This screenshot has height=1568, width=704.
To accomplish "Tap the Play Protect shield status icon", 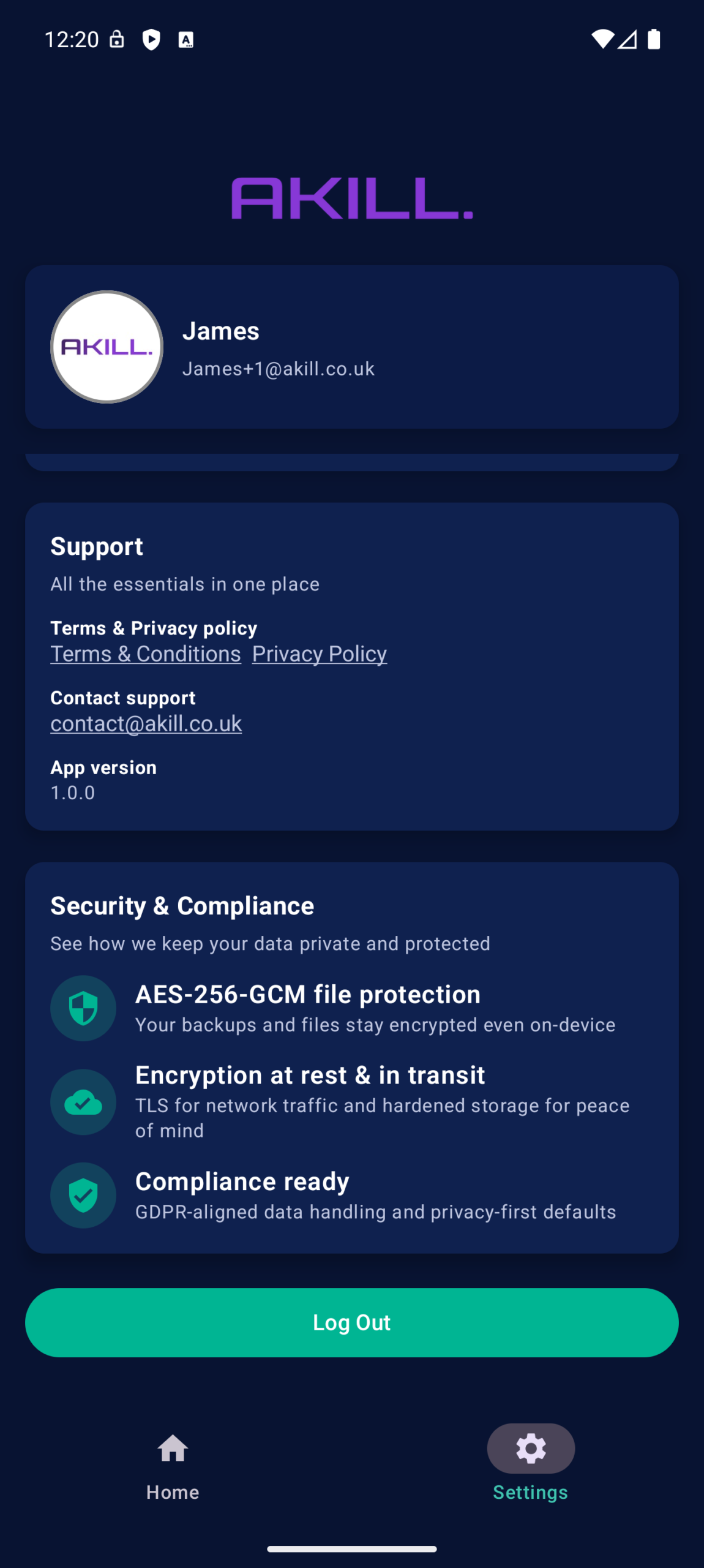I will (x=151, y=40).
